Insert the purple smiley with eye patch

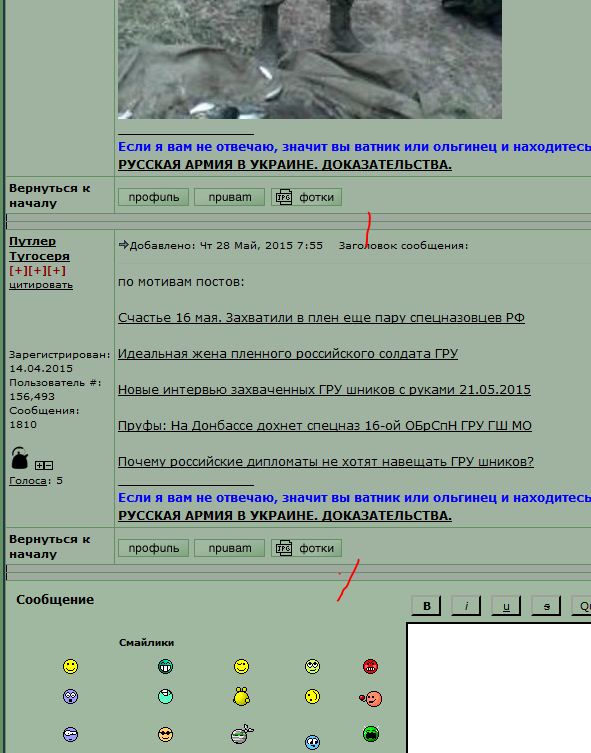coord(71,734)
